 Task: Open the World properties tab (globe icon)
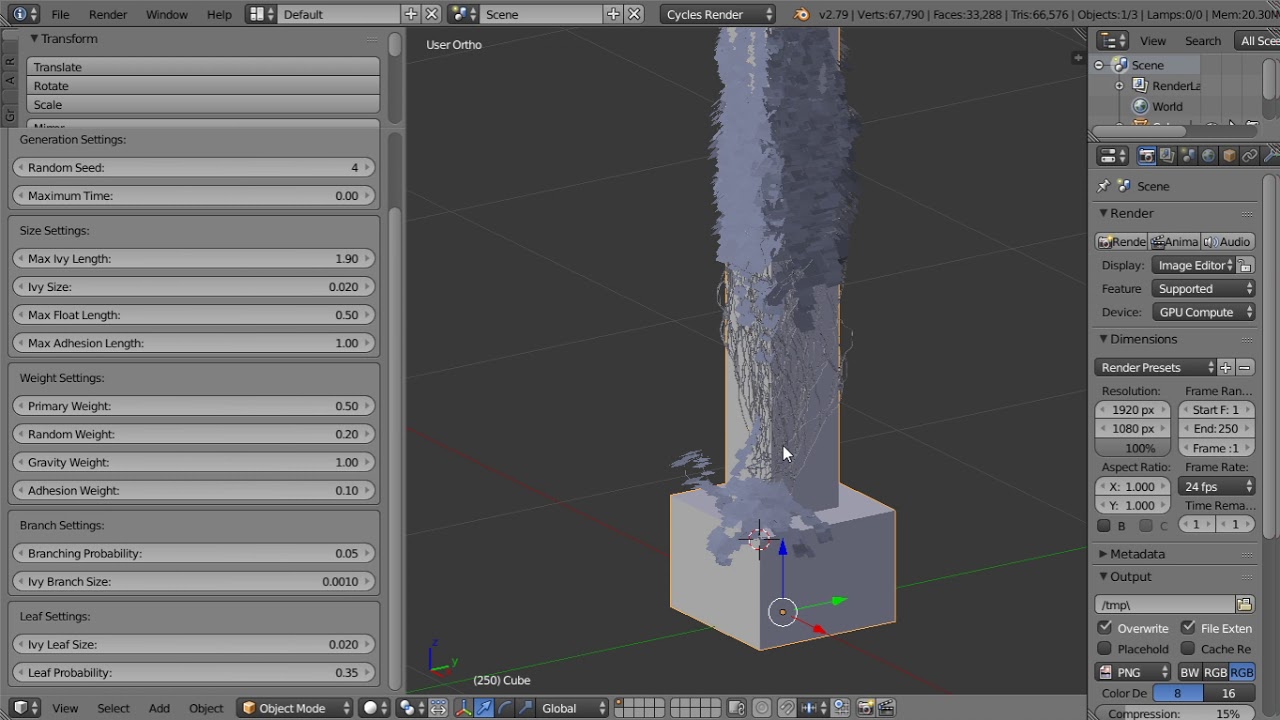click(1209, 156)
